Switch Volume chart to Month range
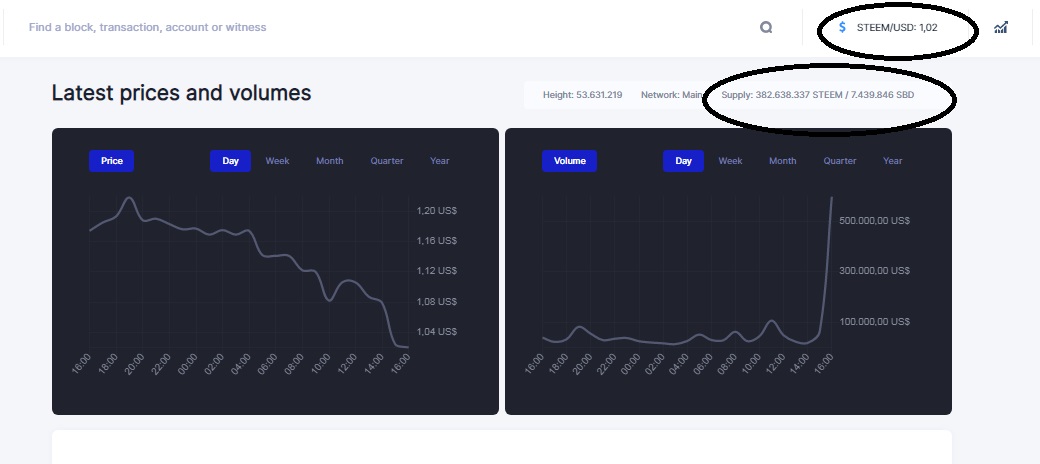This screenshot has height=464, width=1040. coord(783,161)
